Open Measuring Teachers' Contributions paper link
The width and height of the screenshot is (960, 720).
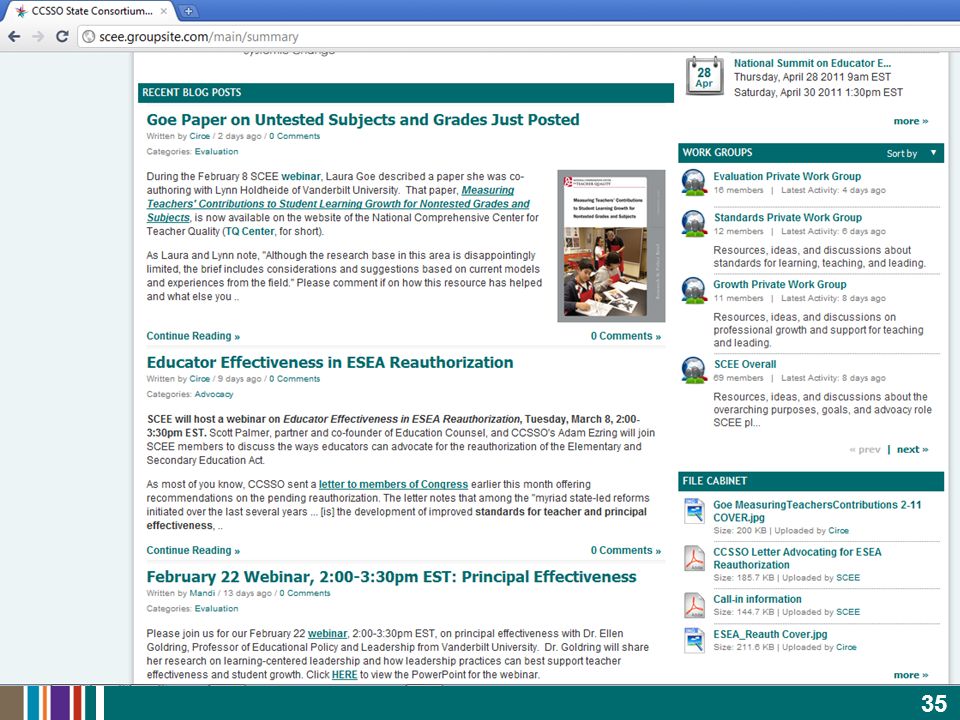click(338, 204)
